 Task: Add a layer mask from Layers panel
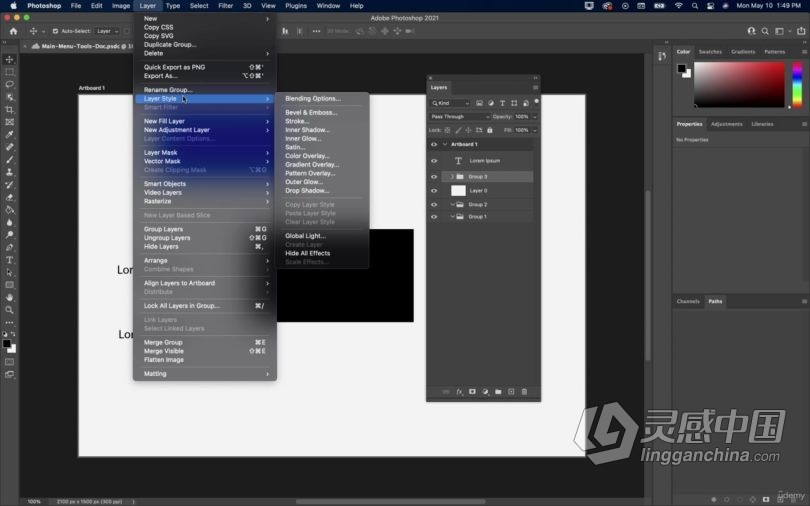click(472, 392)
